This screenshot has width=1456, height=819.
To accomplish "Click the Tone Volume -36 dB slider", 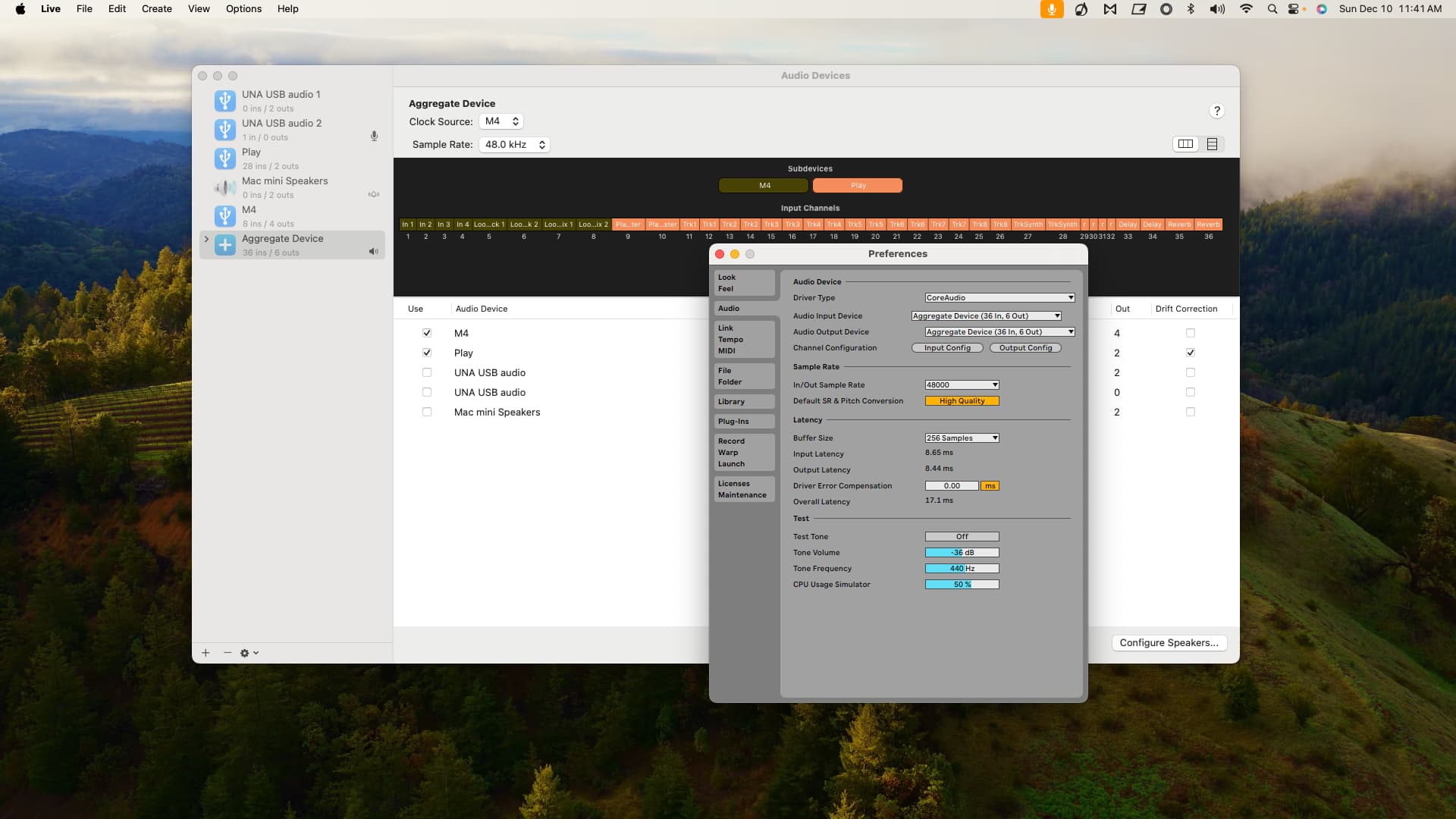I will 962,553.
